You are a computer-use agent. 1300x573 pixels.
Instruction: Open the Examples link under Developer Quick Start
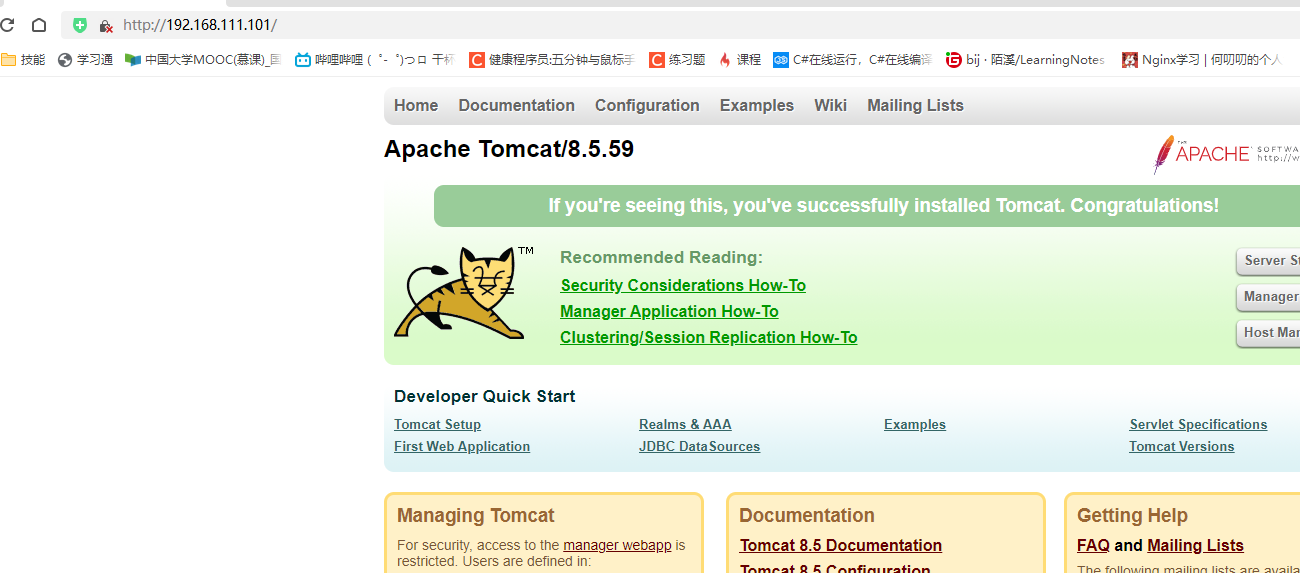(x=915, y=425)
